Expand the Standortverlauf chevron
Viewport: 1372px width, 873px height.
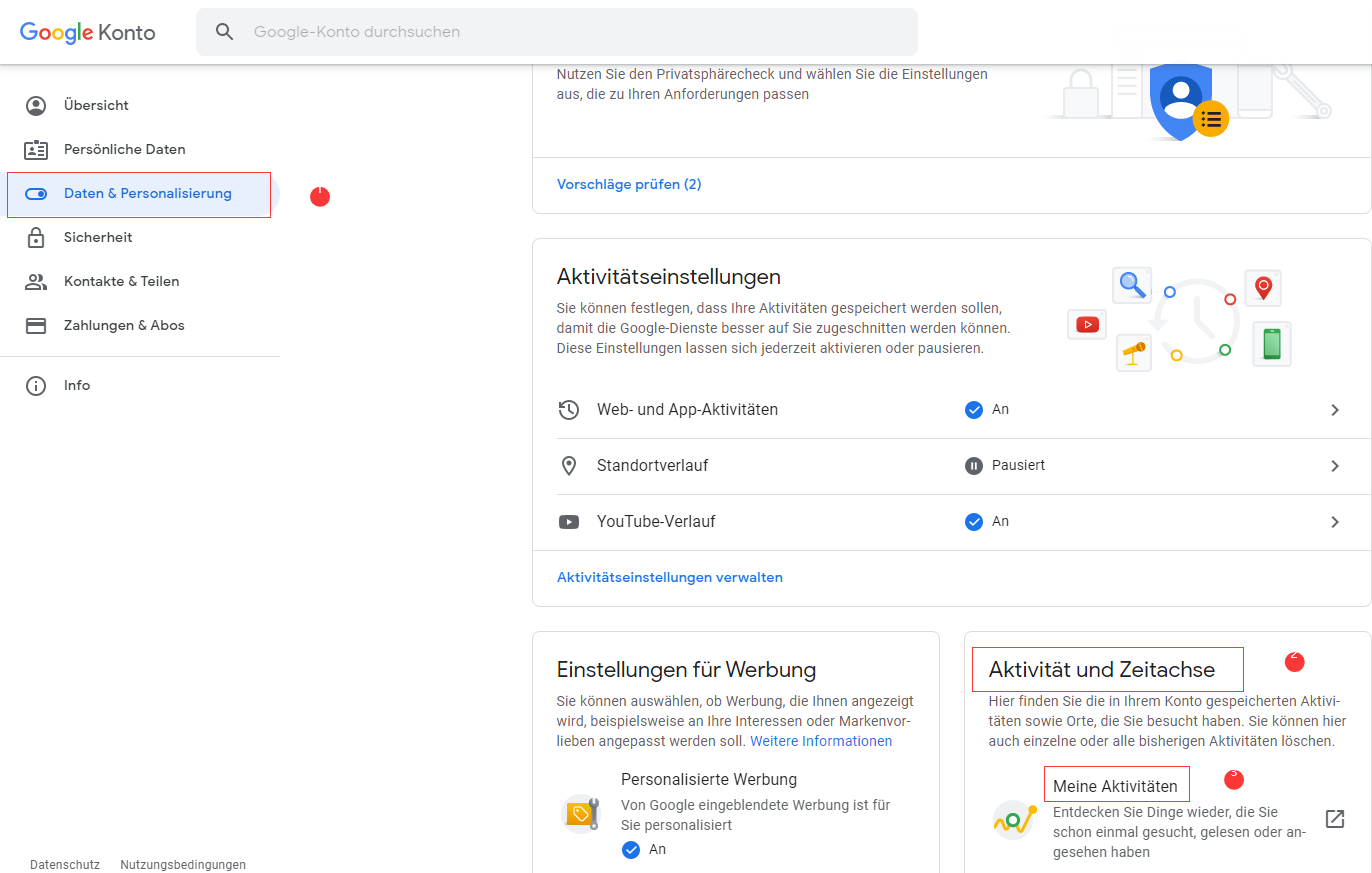point(1335,466)
